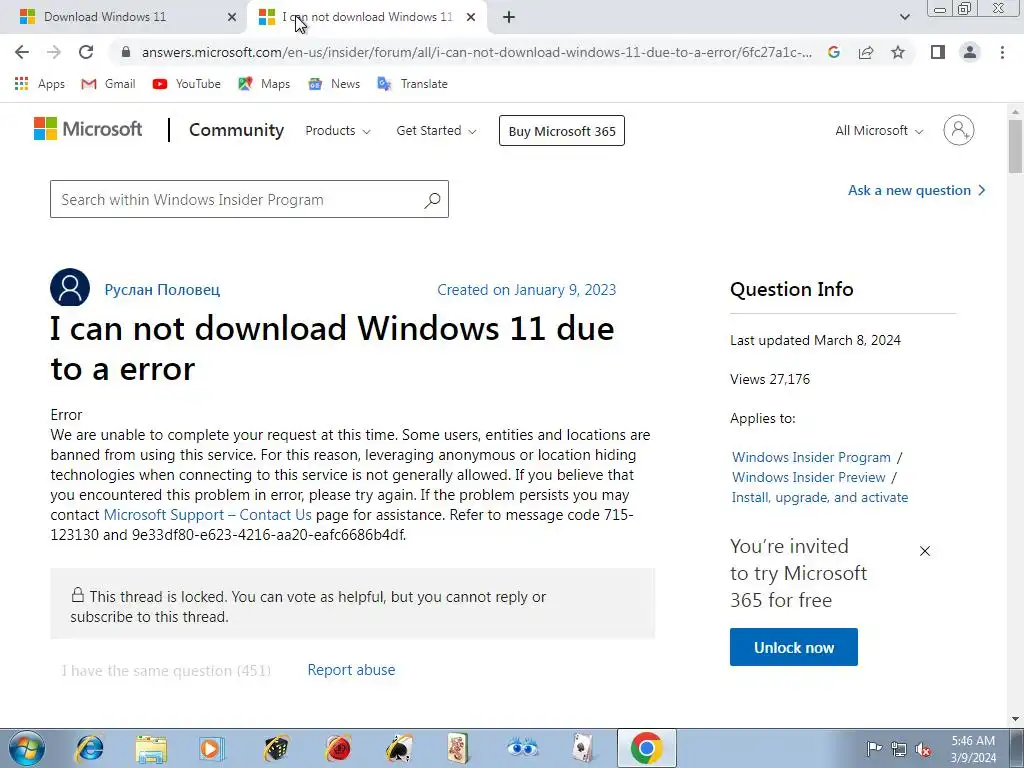Open Gmail bookmark

pyautogui.click(x=108, y=84)
